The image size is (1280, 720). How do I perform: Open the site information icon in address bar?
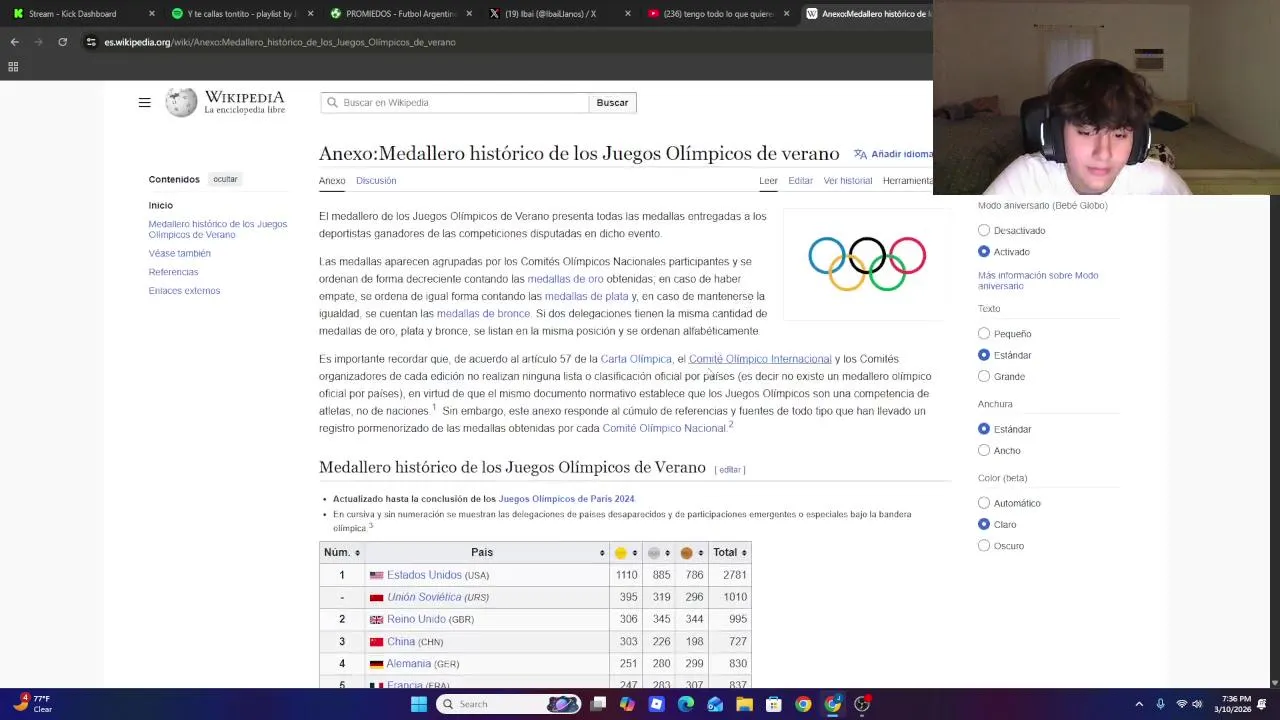(91, 42)
